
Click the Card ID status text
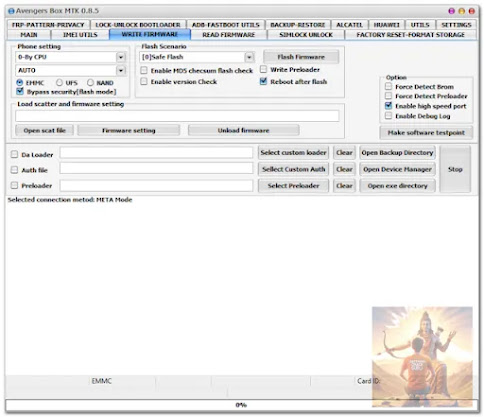coord(368,381)
